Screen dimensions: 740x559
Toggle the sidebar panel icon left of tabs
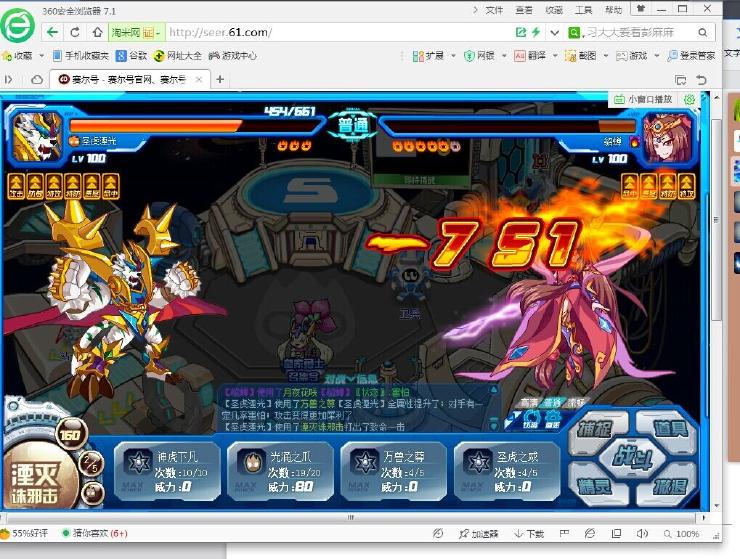(8, 80)
